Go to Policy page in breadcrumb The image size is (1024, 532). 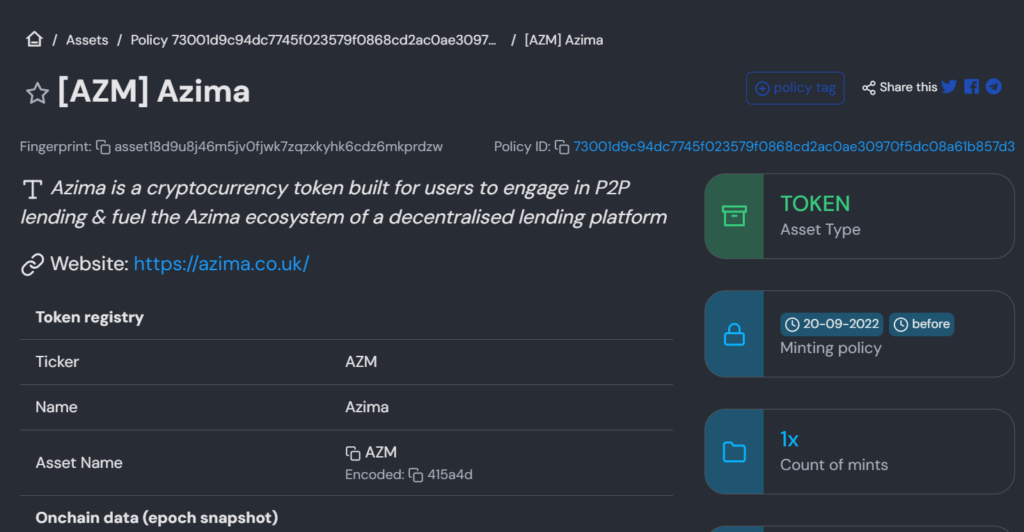[313, 40]
